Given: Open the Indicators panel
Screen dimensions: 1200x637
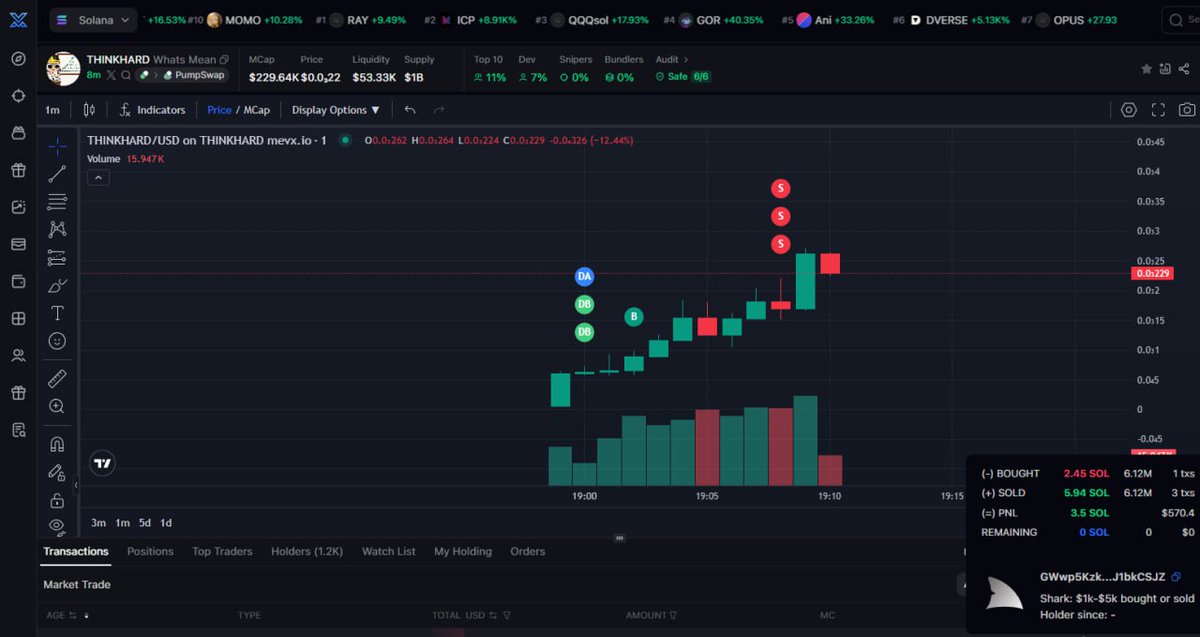Looking at the screenshot, I should coord(153,110).
